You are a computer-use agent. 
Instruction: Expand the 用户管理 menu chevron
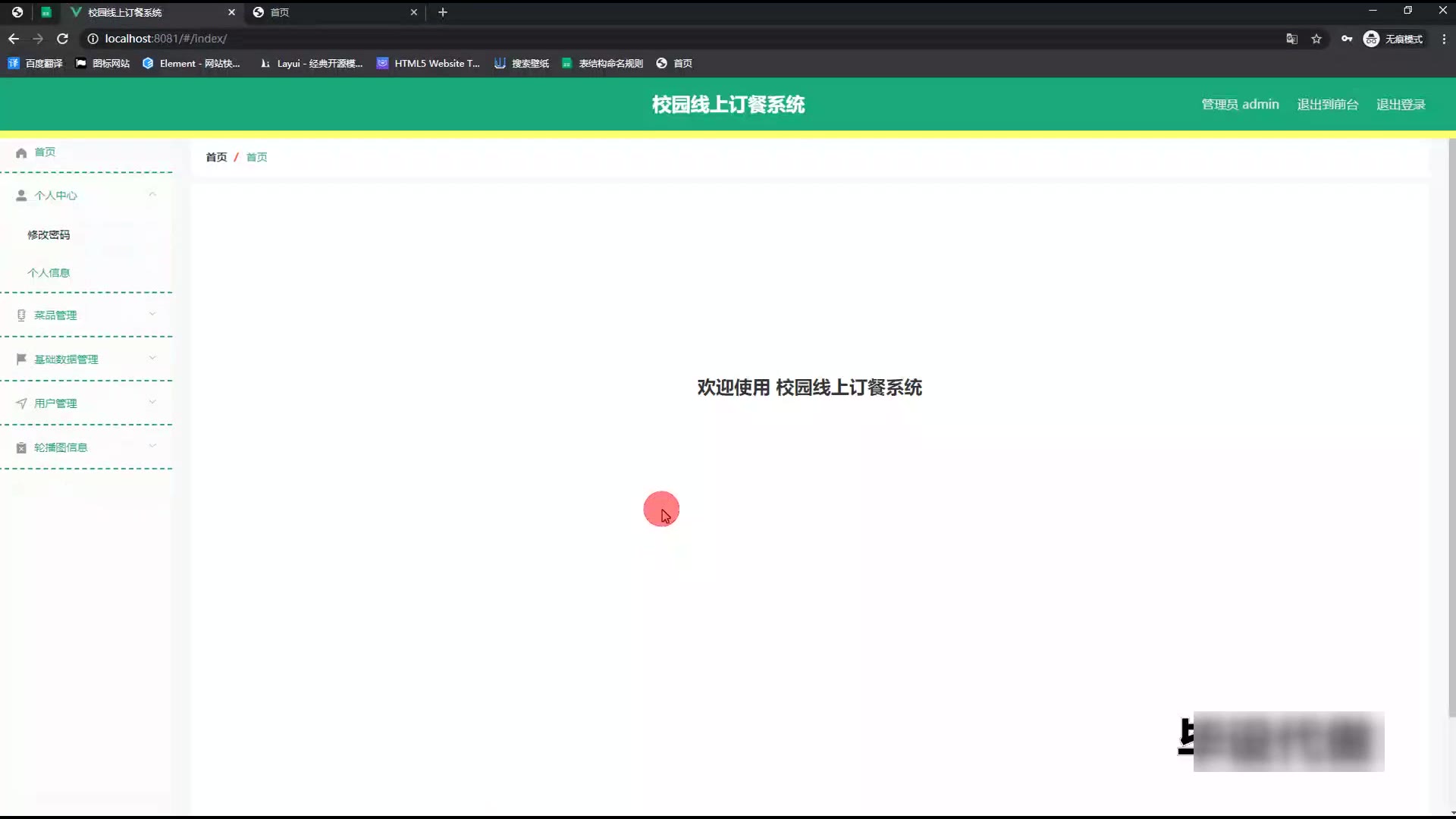pos(152,403)
